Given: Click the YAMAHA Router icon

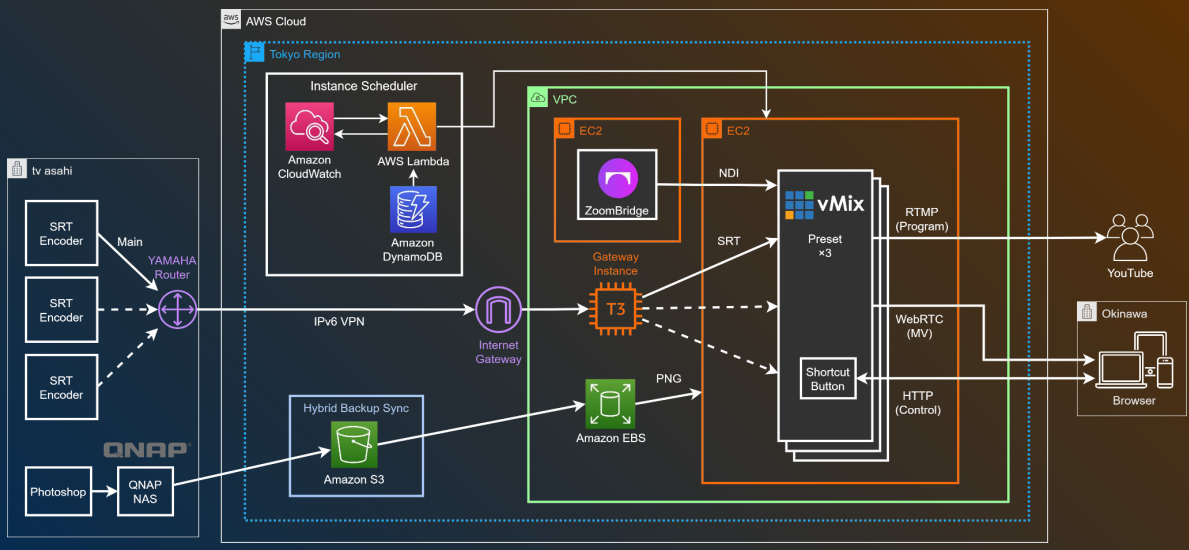Looking at the screenshot, I should click(177, 310).
